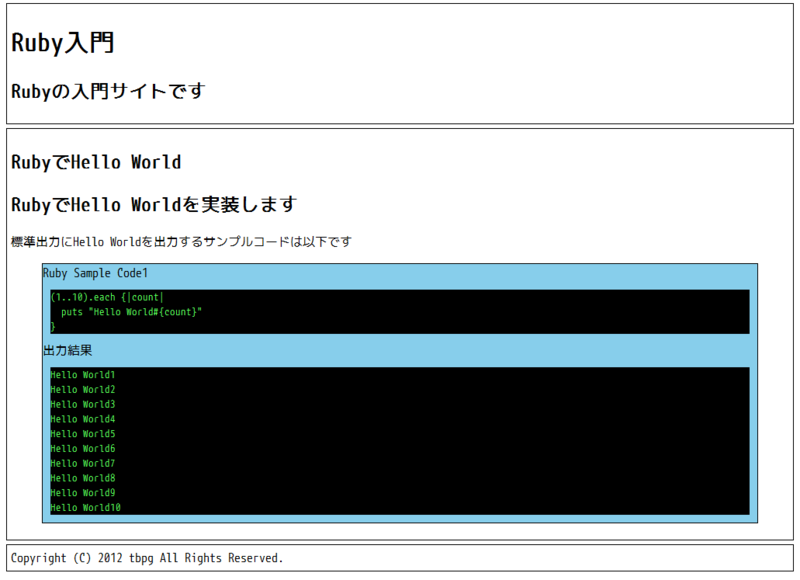800x580 pixels.
Task: Click the black code sample block
Action: pyautogui.click(x=400, y=310)
